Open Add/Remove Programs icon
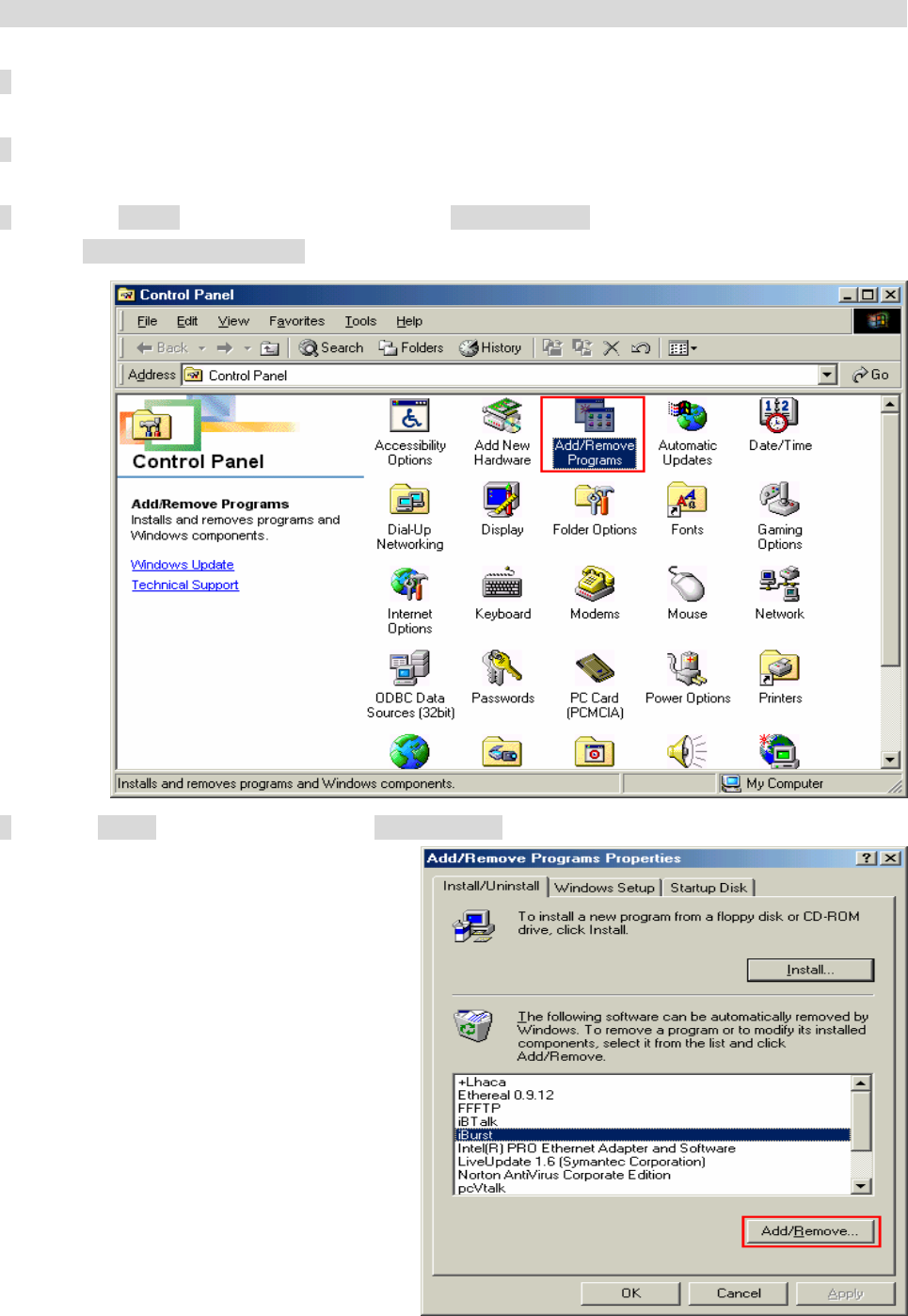 click(594, 433)
